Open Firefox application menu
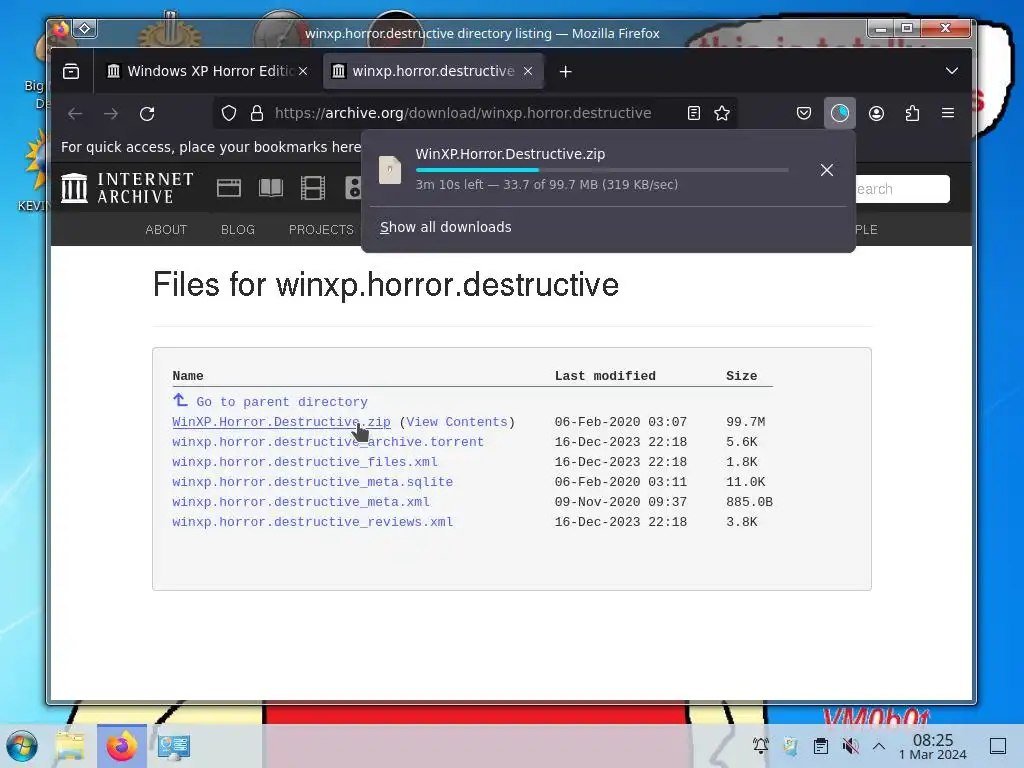This screenshot has width=1024, height=768. pyautogui.click(x=948, y=113)
